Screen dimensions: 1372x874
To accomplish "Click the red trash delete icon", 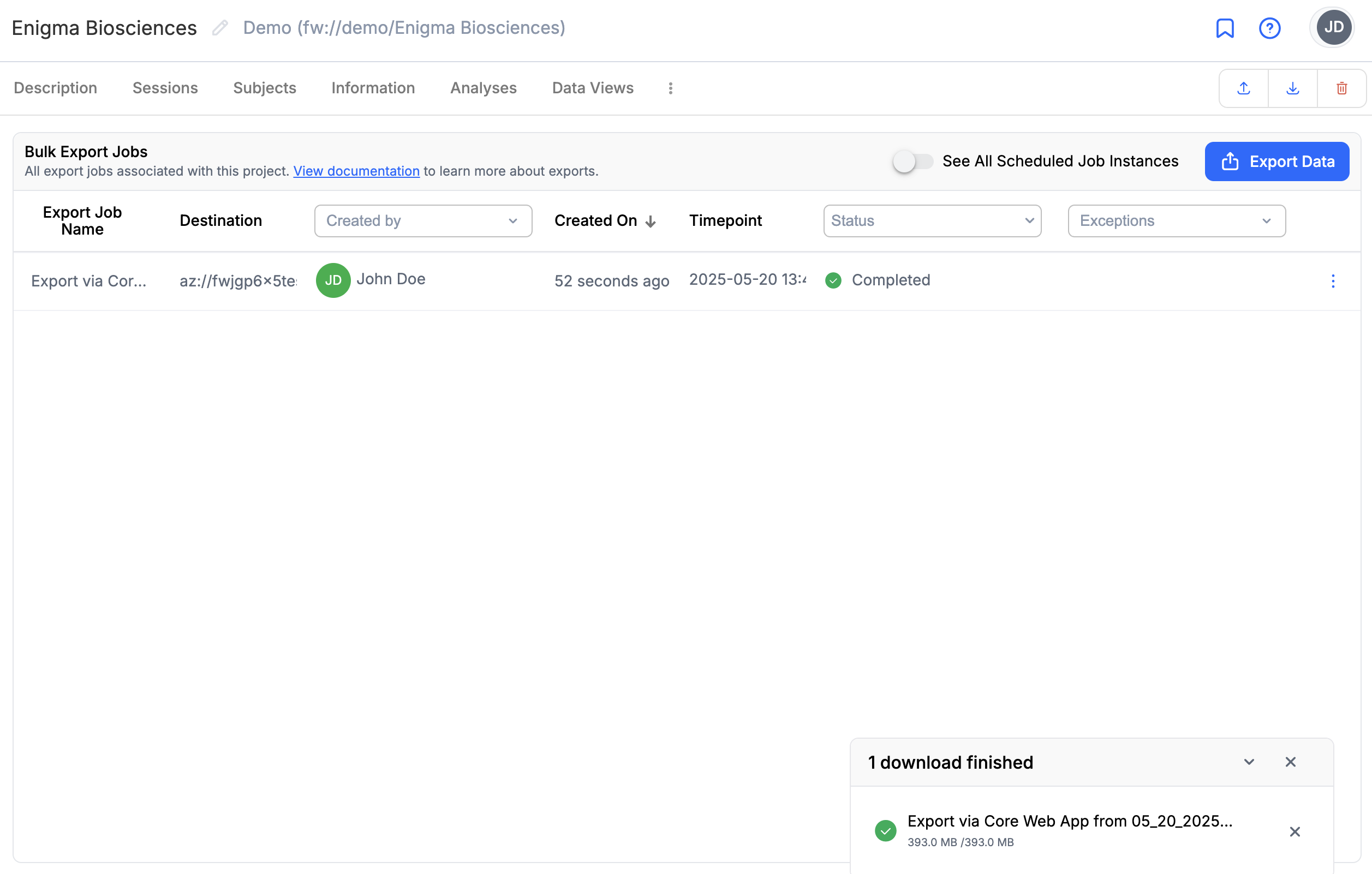I will click(1341, 88).
